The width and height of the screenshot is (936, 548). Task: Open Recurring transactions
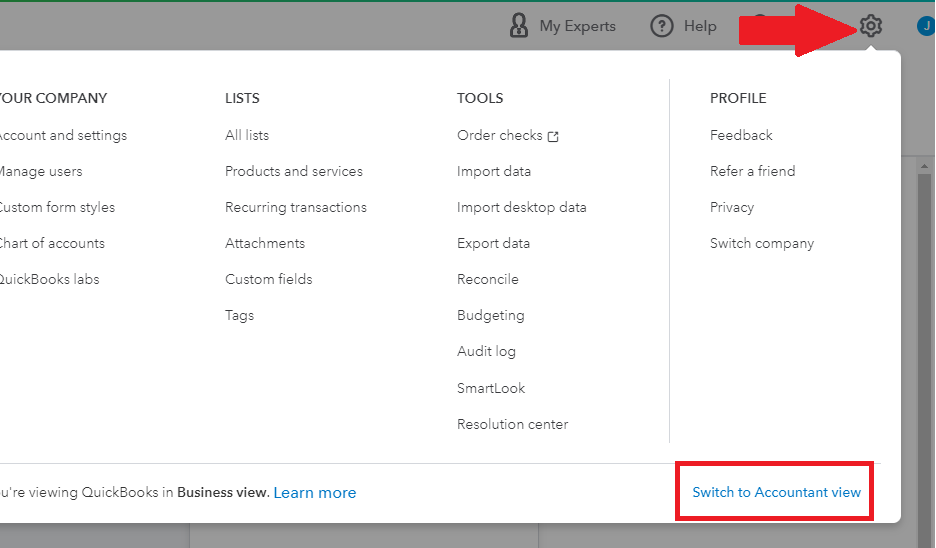click(296, 207)
